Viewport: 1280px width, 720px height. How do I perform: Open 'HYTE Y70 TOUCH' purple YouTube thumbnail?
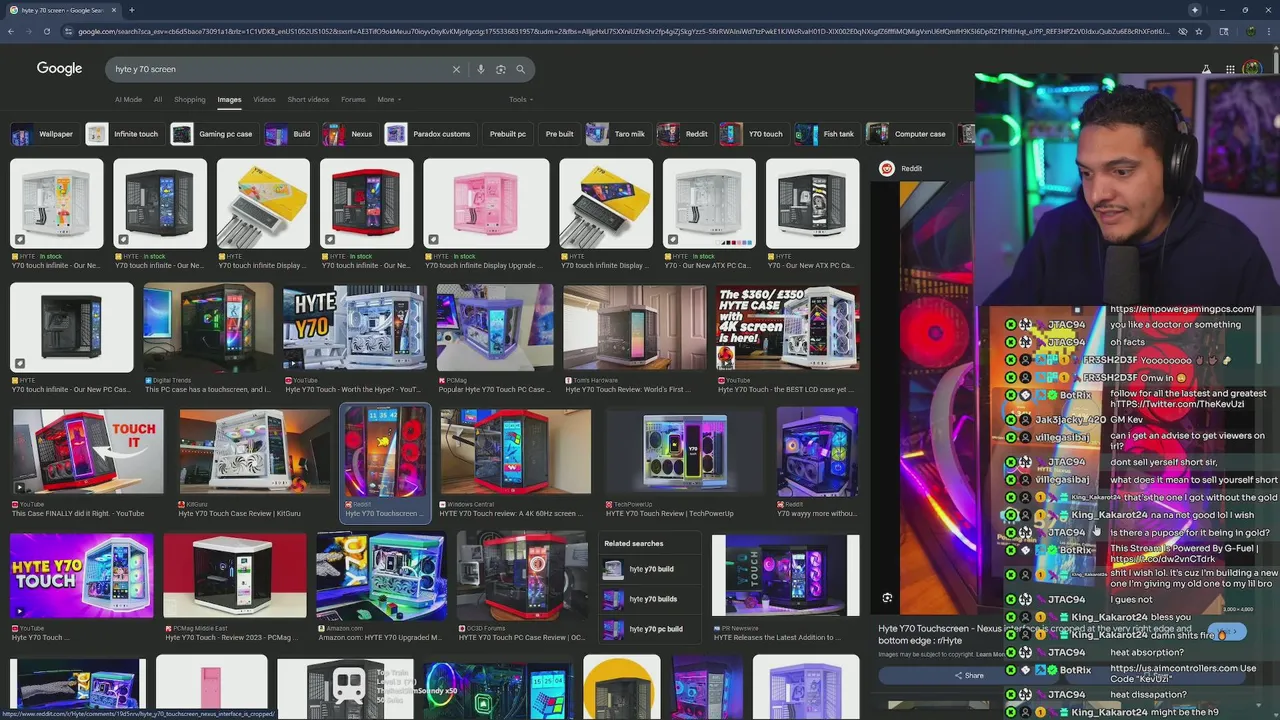point(81,576)
